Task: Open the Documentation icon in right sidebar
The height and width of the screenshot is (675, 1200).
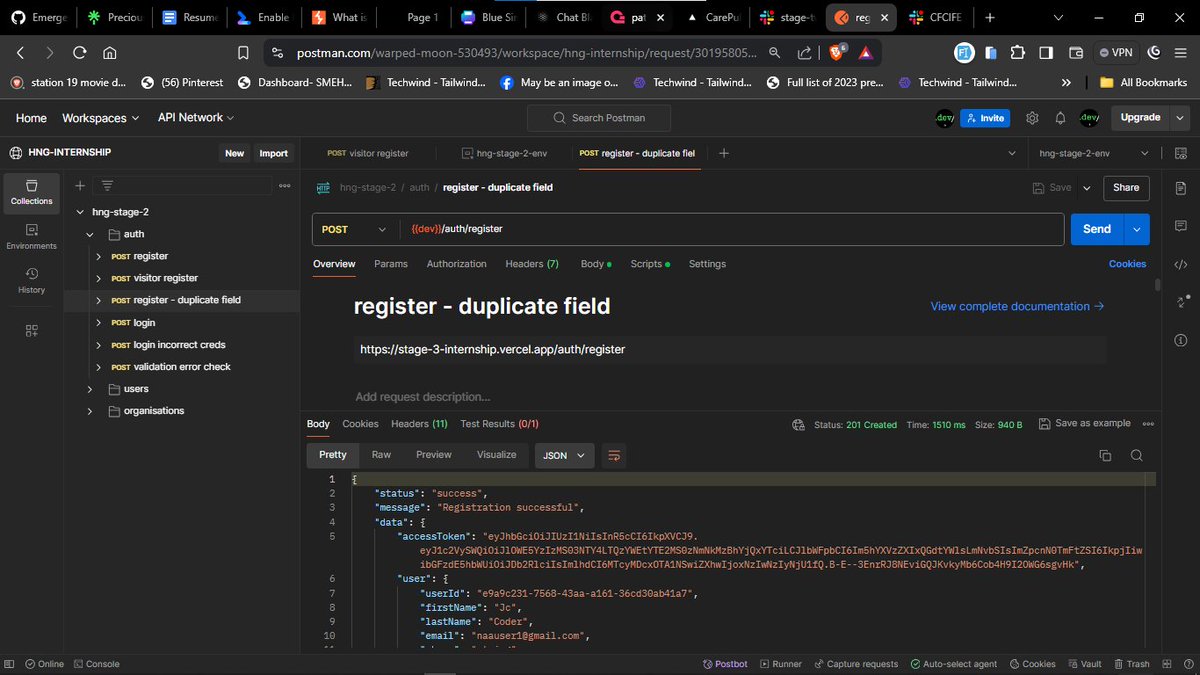Action: pos(1181,188)
